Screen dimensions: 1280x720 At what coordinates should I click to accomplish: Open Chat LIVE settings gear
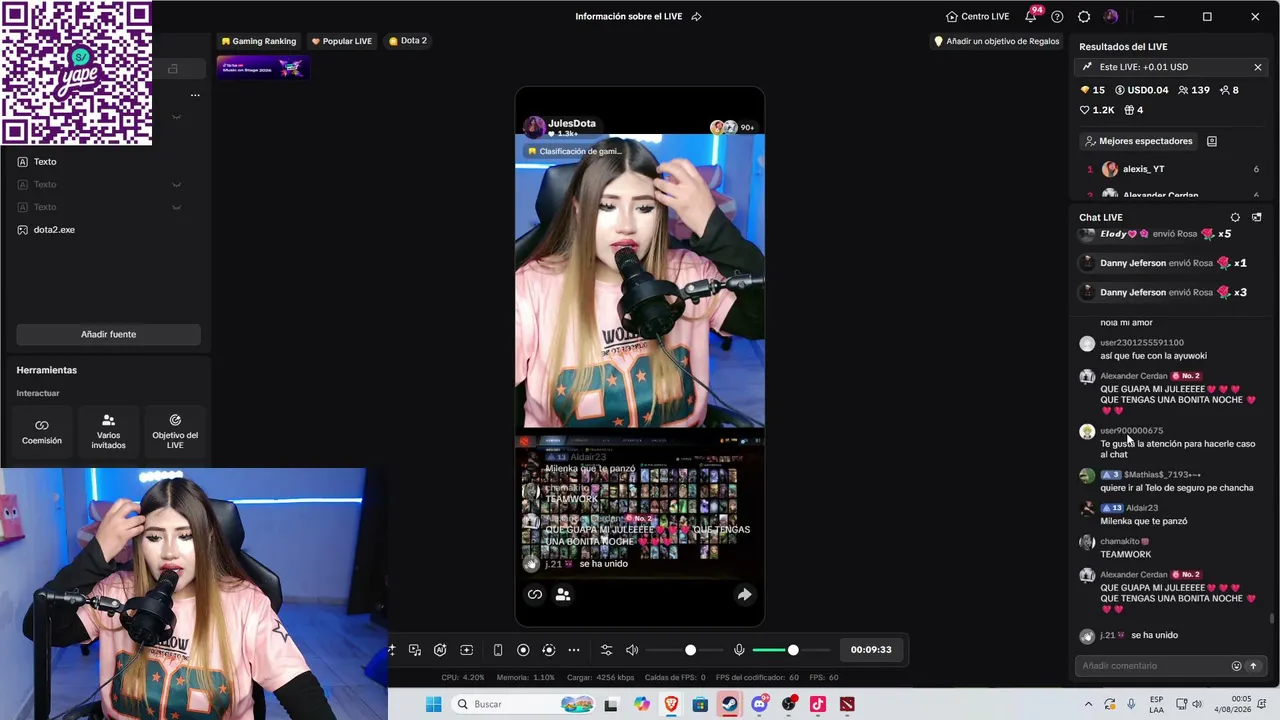coord(1235,217)
